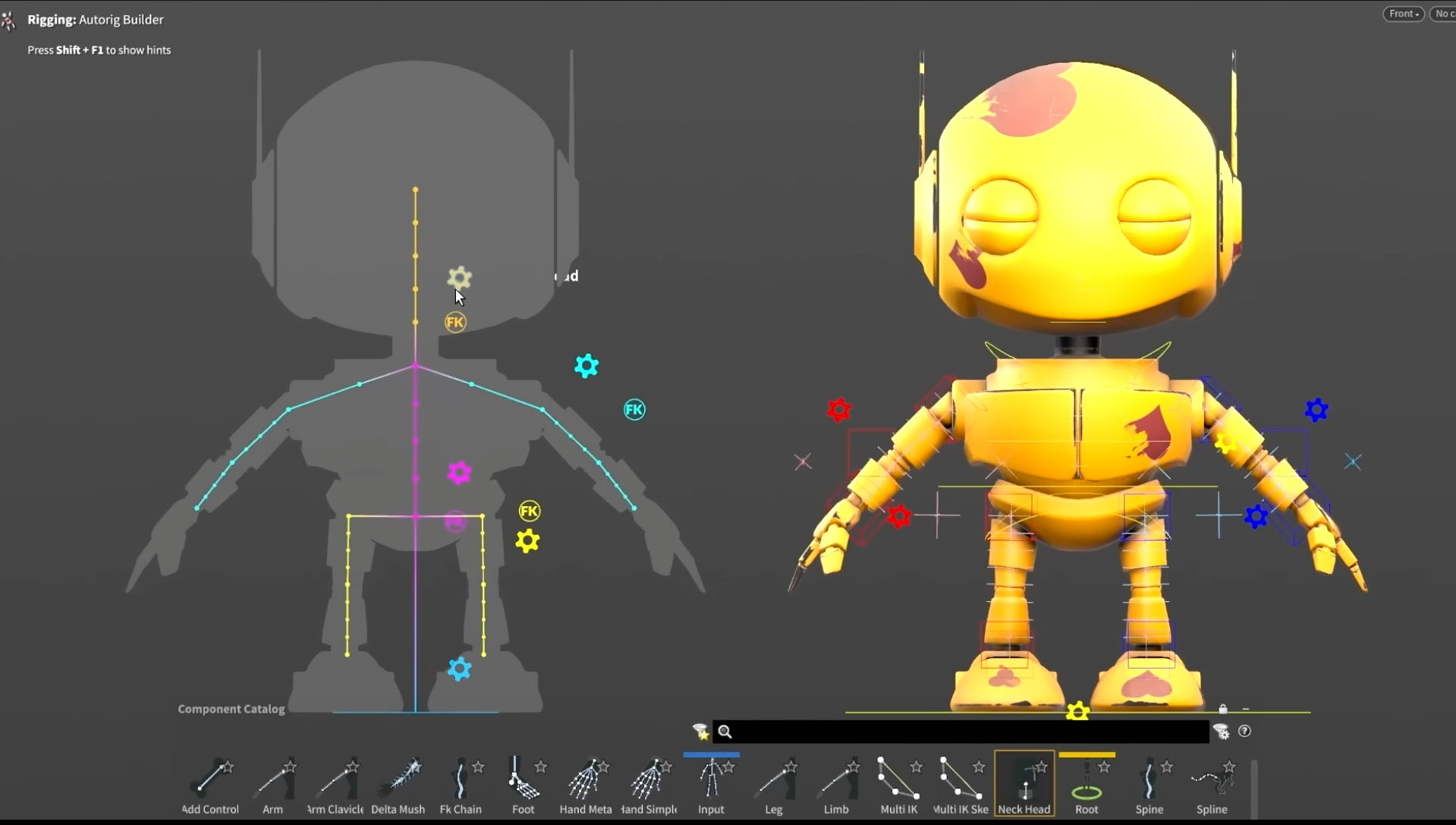Viewport: 1456px width, 825px height.
Task: Open the catalog help question mark
Action: click(1244, 731)
